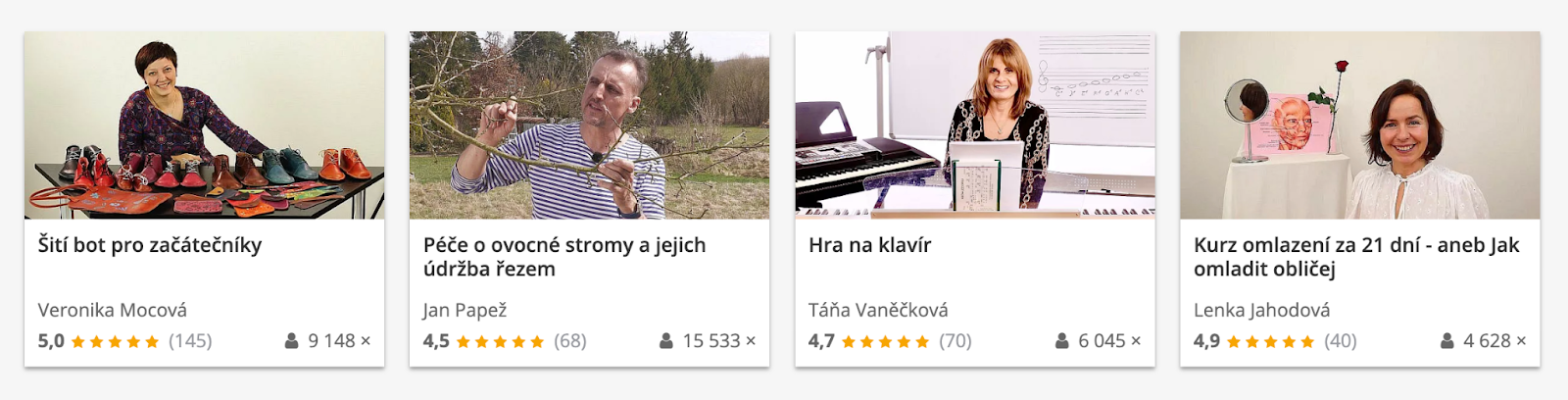This screenshot has width=1568, height=400.
Task: Select author name Veronika Mocová
Action: [x=112, y=310]
